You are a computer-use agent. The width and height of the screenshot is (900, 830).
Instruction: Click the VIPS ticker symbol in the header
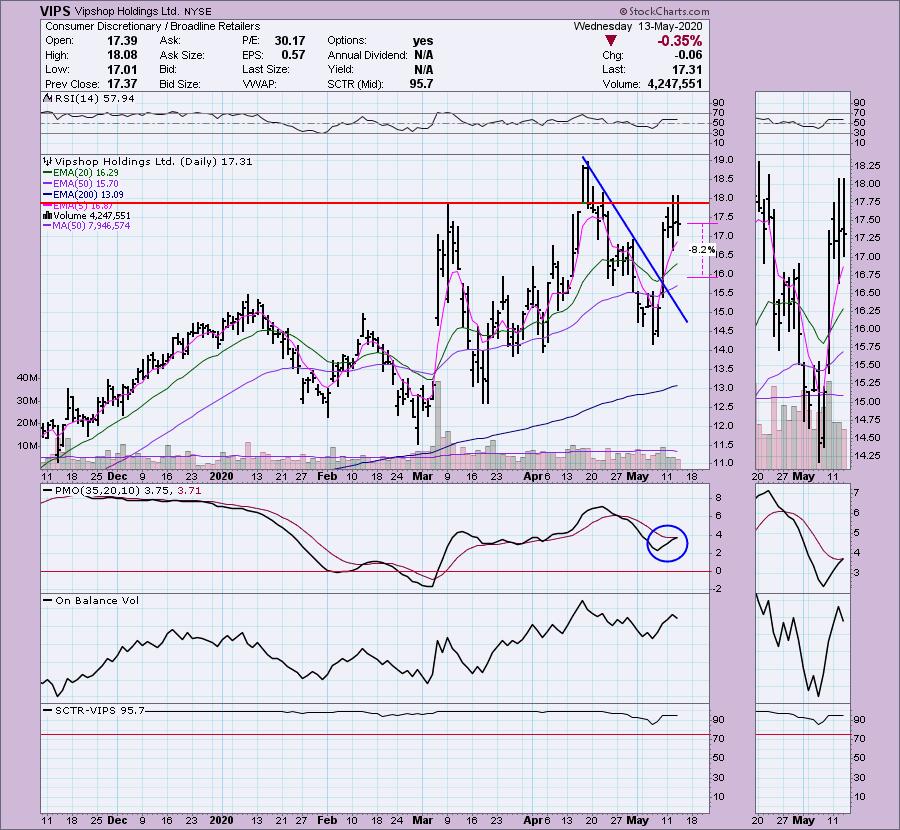point(55,11)
